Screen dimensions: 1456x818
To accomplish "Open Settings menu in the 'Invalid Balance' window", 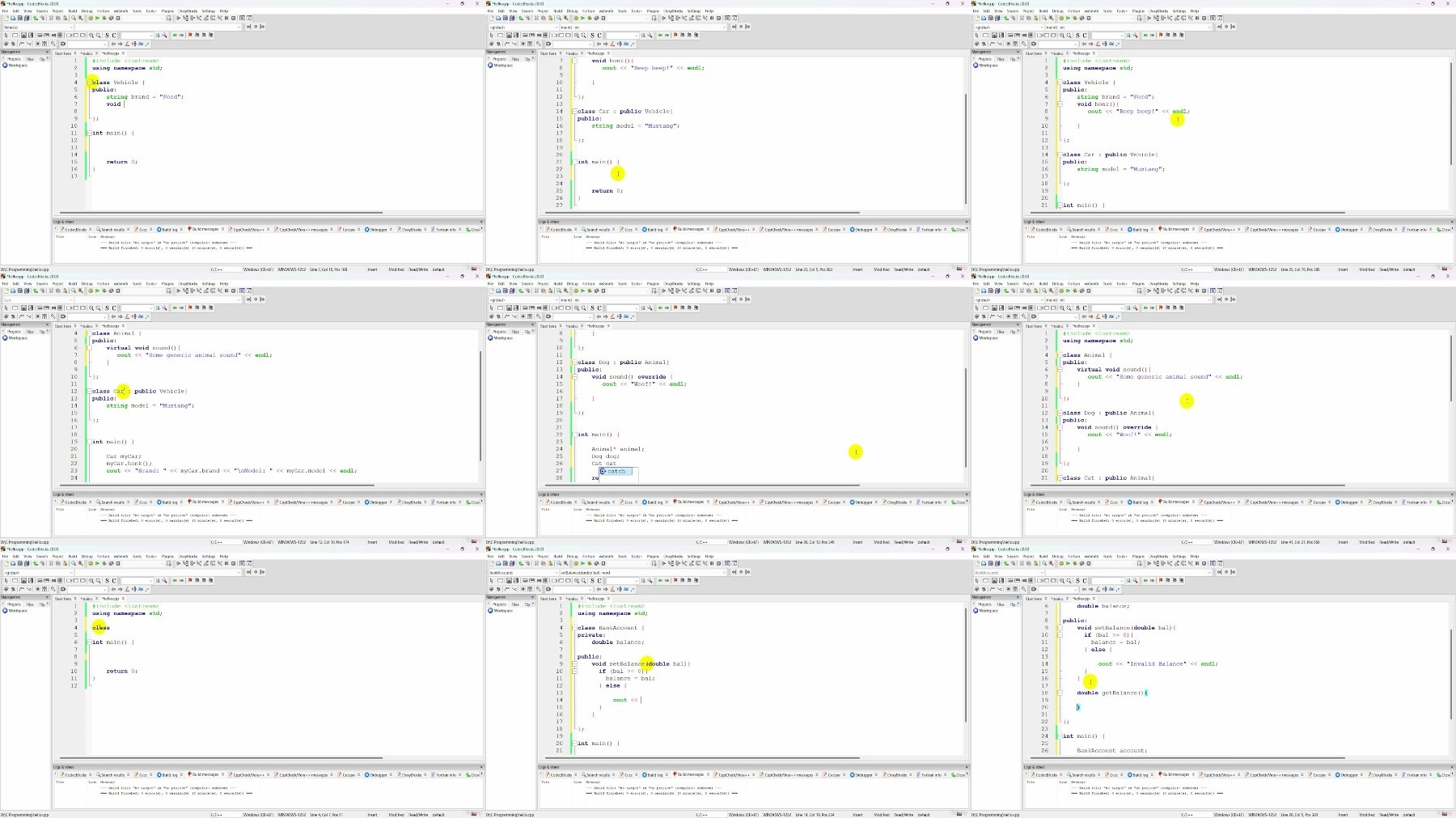I will (x=1179, y=556).
